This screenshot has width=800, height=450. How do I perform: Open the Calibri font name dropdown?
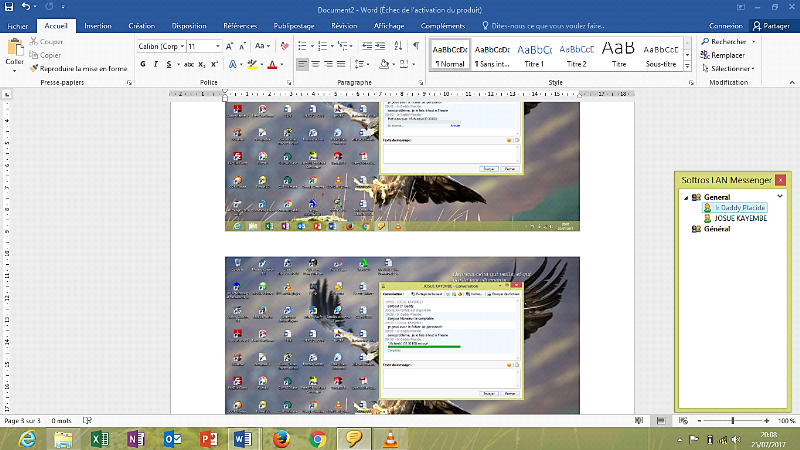click(180, 46)
